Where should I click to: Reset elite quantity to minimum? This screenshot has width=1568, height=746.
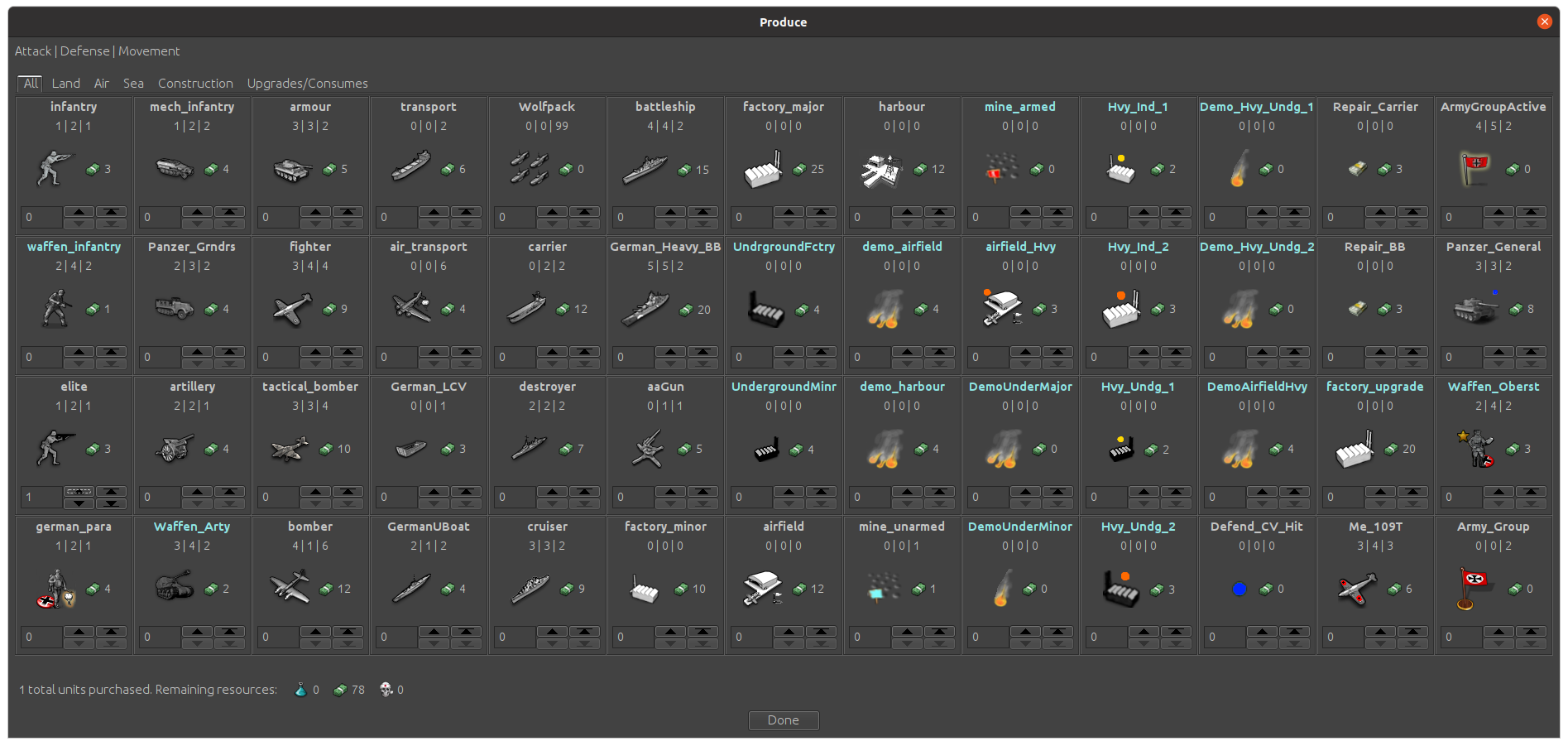111,503
